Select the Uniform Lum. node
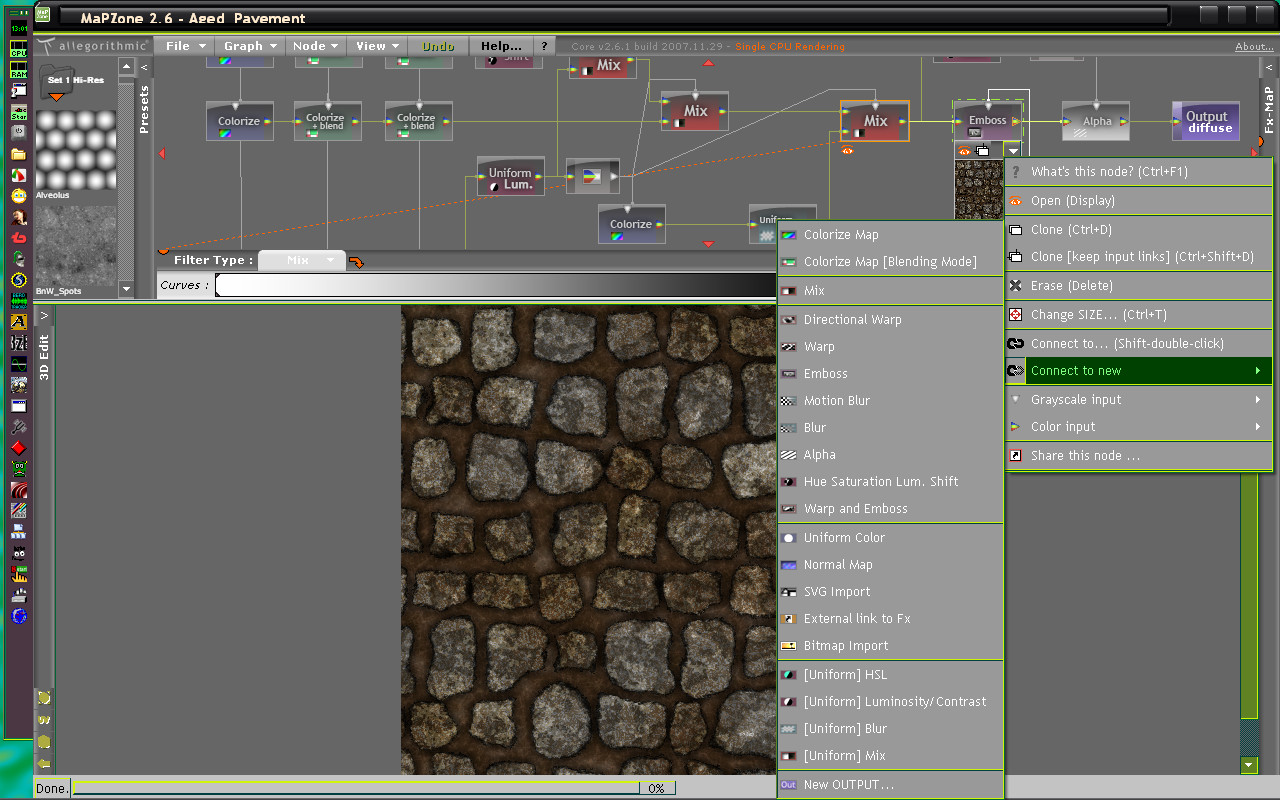 (x=511, y=177)
